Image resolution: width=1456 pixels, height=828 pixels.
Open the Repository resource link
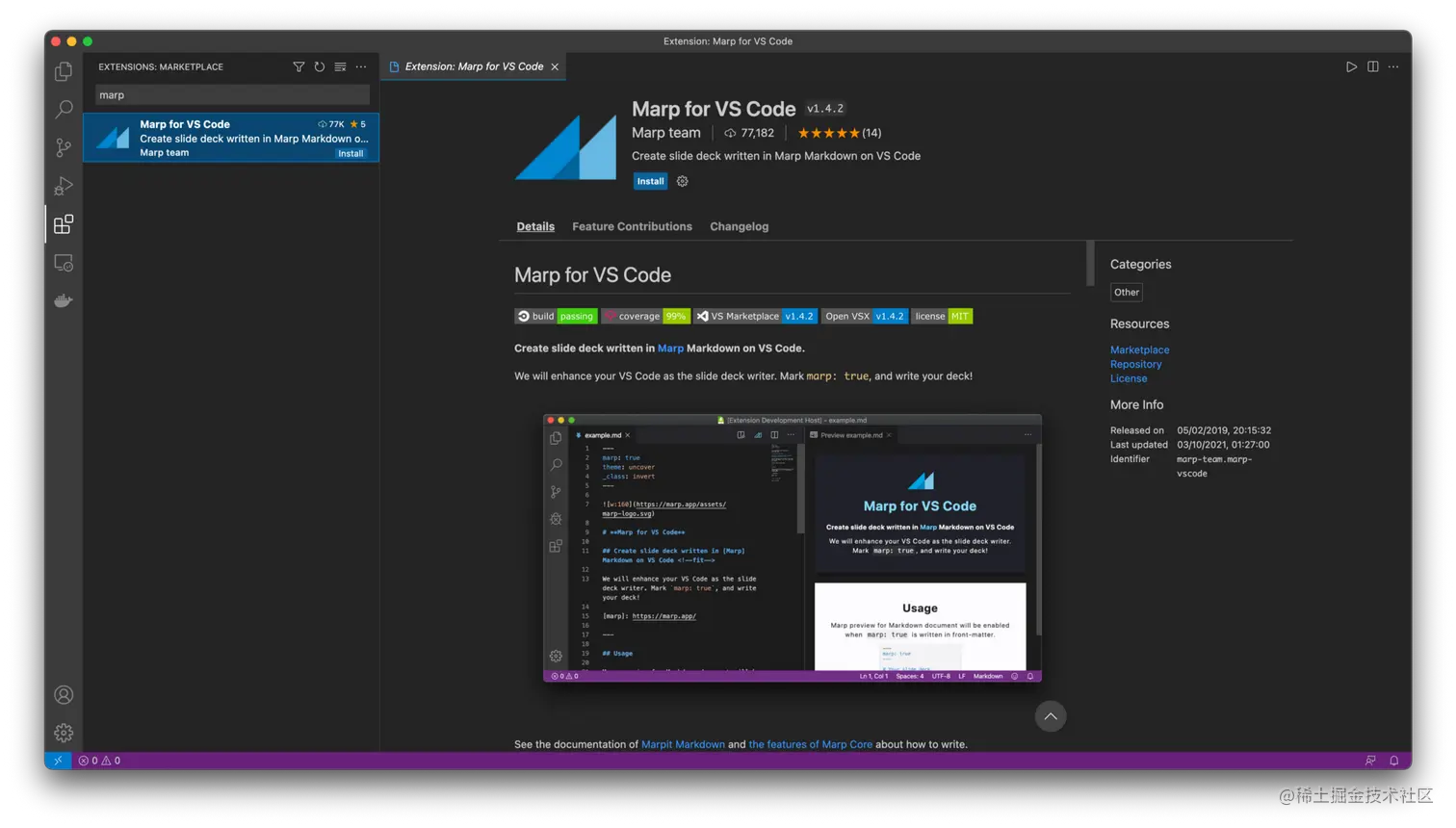tap(1135, 364)
